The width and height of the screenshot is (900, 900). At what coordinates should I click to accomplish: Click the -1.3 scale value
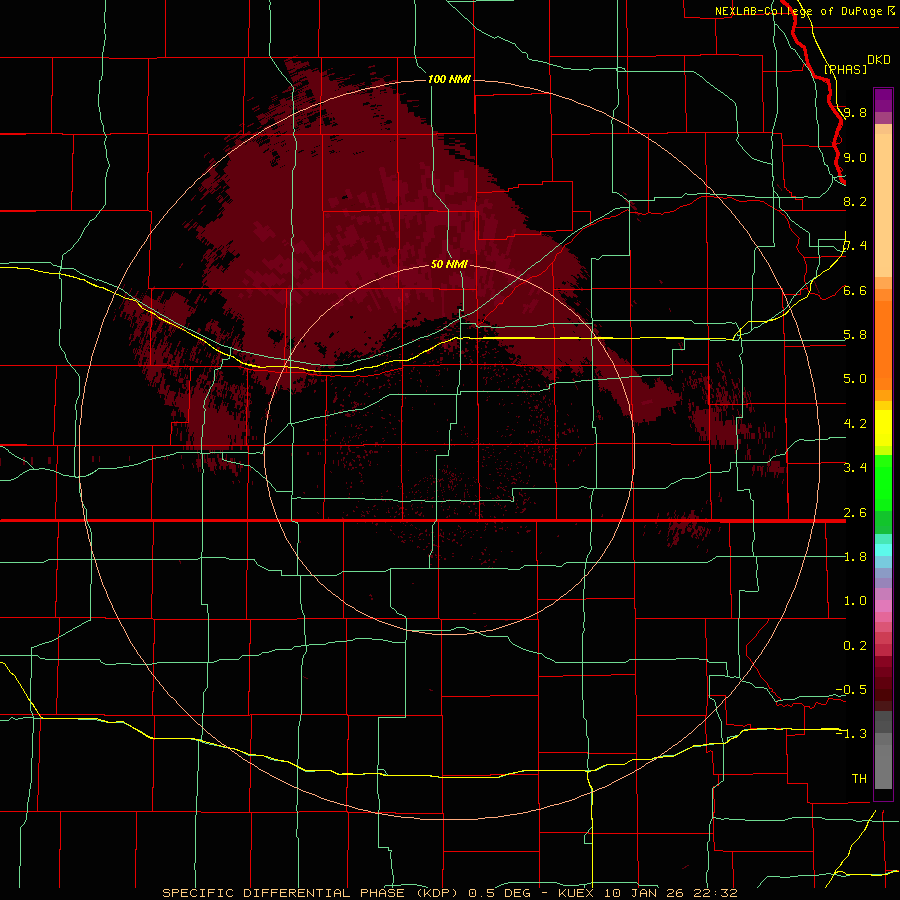click(852, 734)
